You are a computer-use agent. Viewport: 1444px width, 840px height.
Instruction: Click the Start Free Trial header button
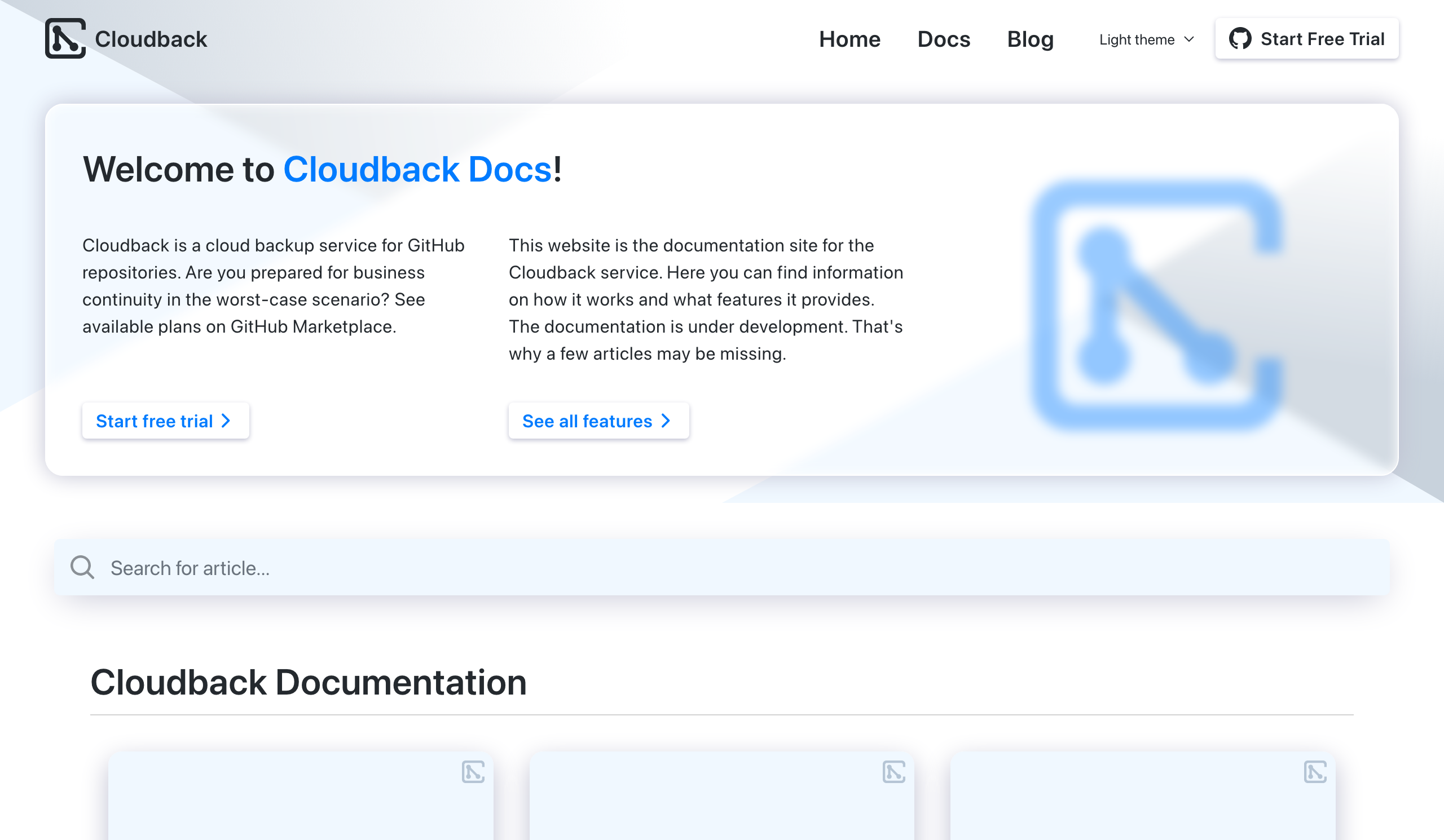click(1306, 39)
